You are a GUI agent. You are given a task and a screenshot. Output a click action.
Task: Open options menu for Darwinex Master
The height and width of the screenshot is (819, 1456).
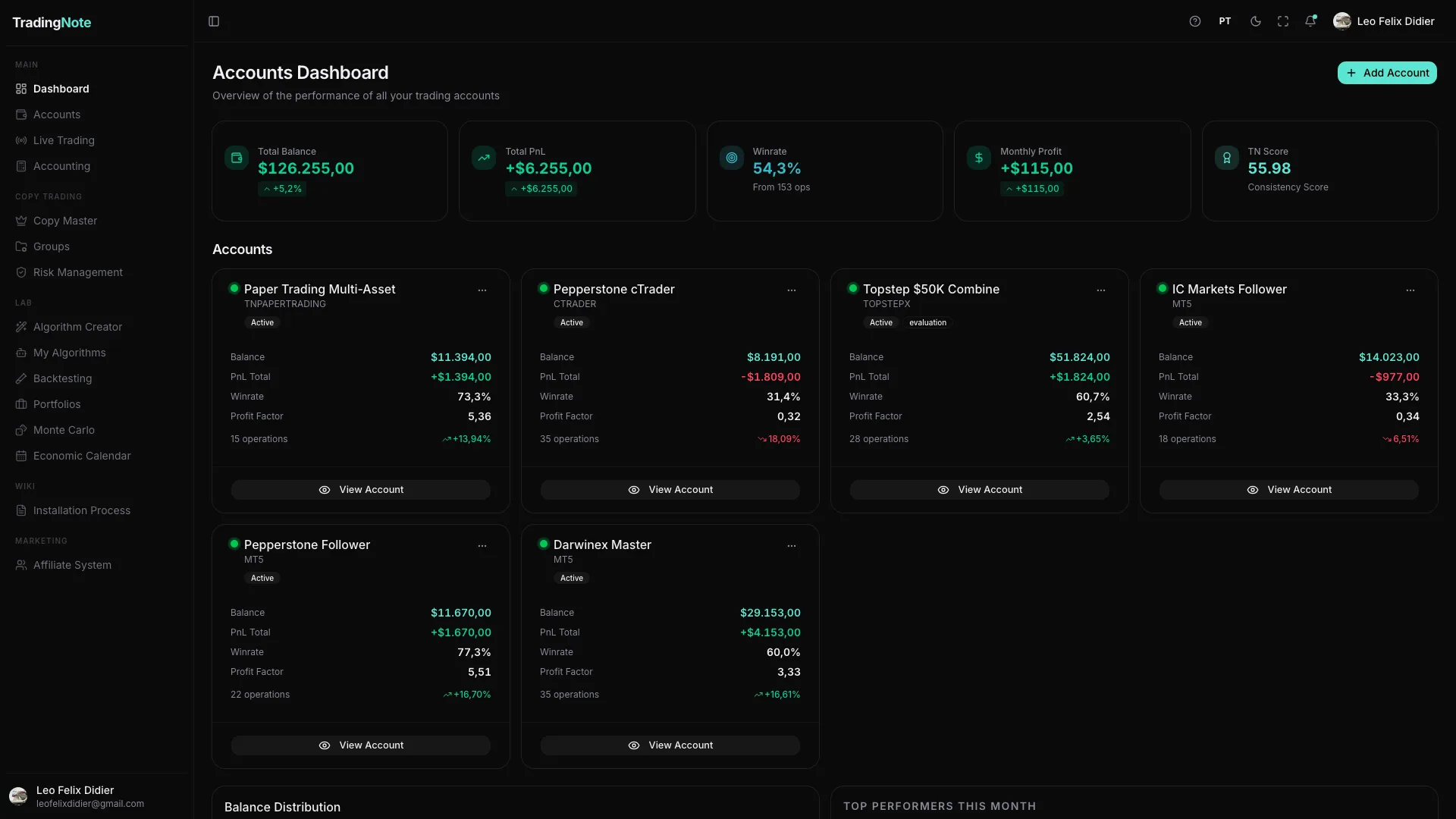pyautogui.click(x=792, y=546)
